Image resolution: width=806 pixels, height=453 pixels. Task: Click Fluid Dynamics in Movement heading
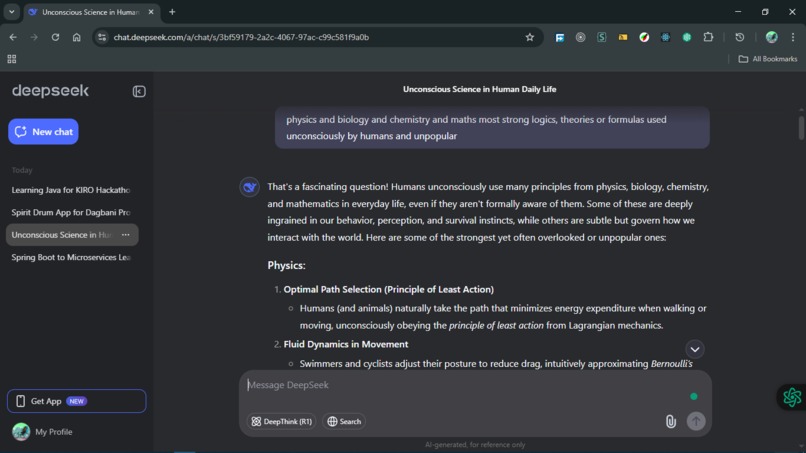[x=346, y=344]
